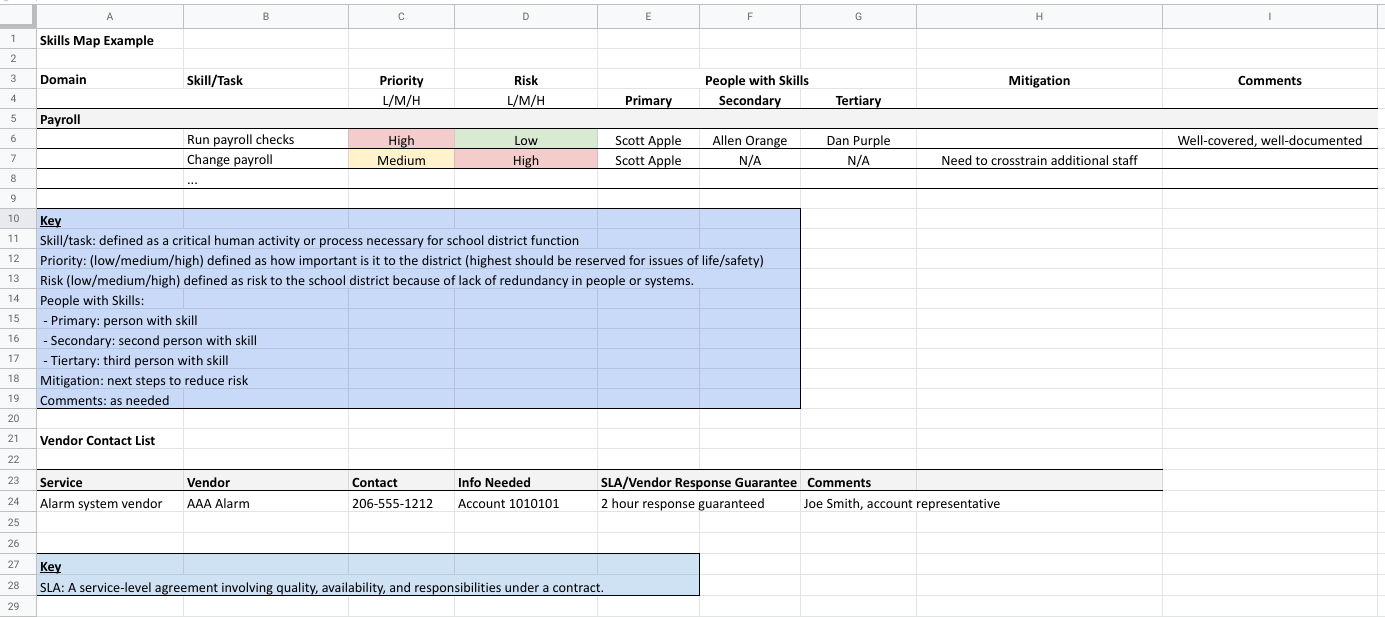
Task: Click the 'SLA: A service-level agreement' definition
Action: (x=321, y=587)
